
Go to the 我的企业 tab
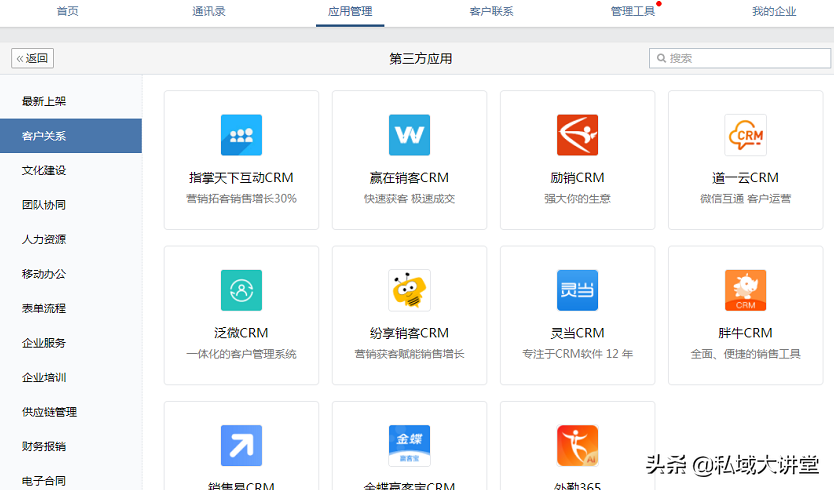pyautogui.click(x=774, y=11)
